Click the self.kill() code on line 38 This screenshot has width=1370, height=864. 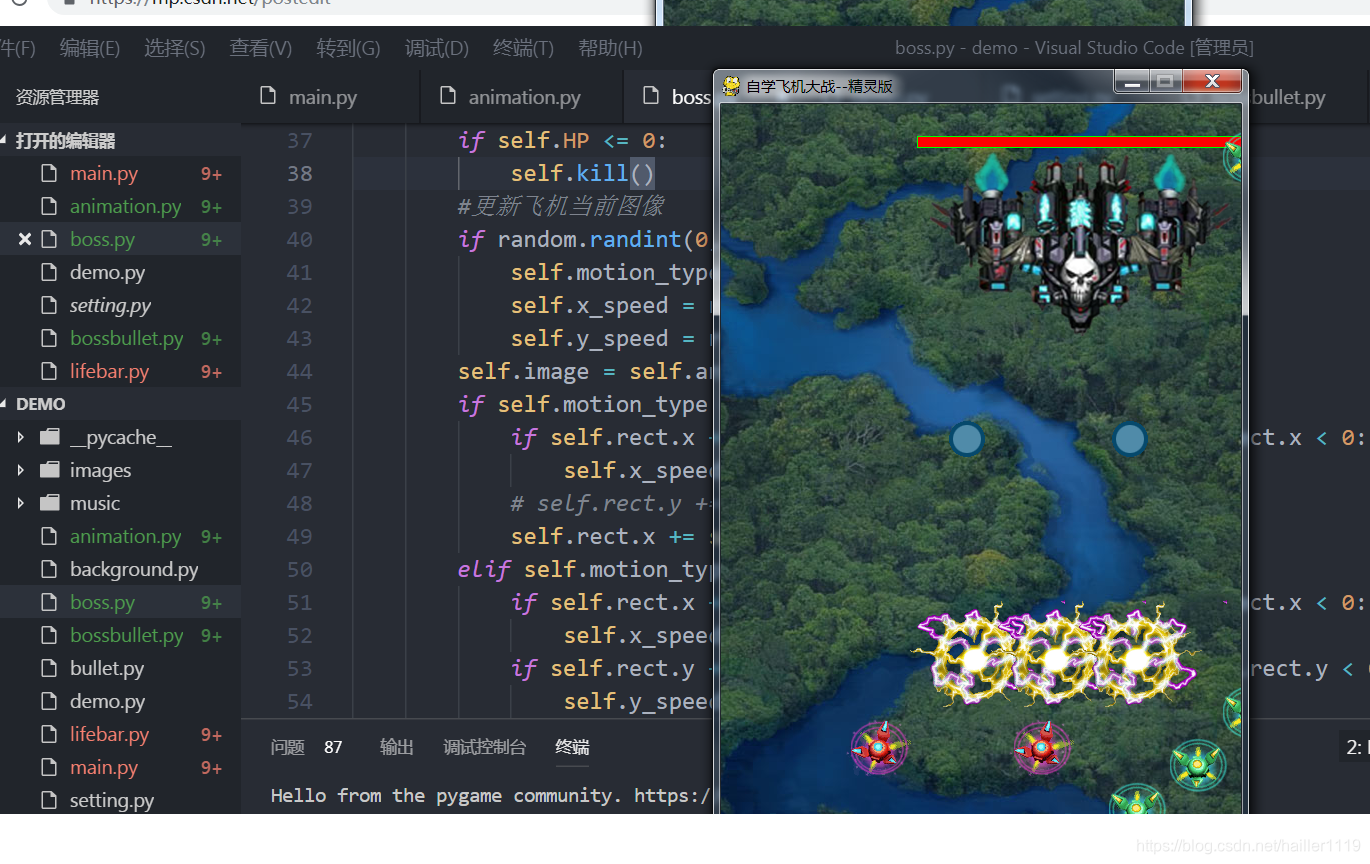pyautogui.click(x=582, y=173)
